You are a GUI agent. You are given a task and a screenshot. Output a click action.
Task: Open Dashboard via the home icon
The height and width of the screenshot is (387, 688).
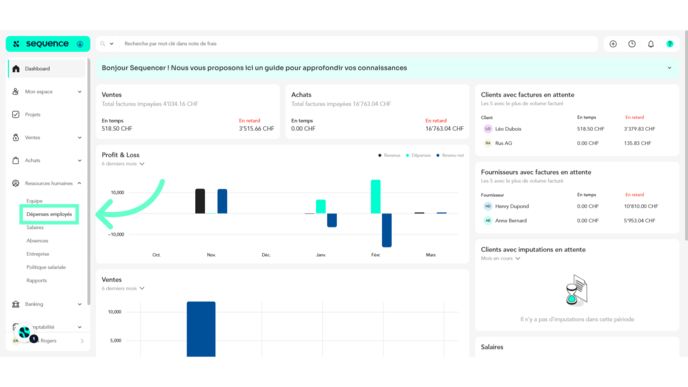16,68
